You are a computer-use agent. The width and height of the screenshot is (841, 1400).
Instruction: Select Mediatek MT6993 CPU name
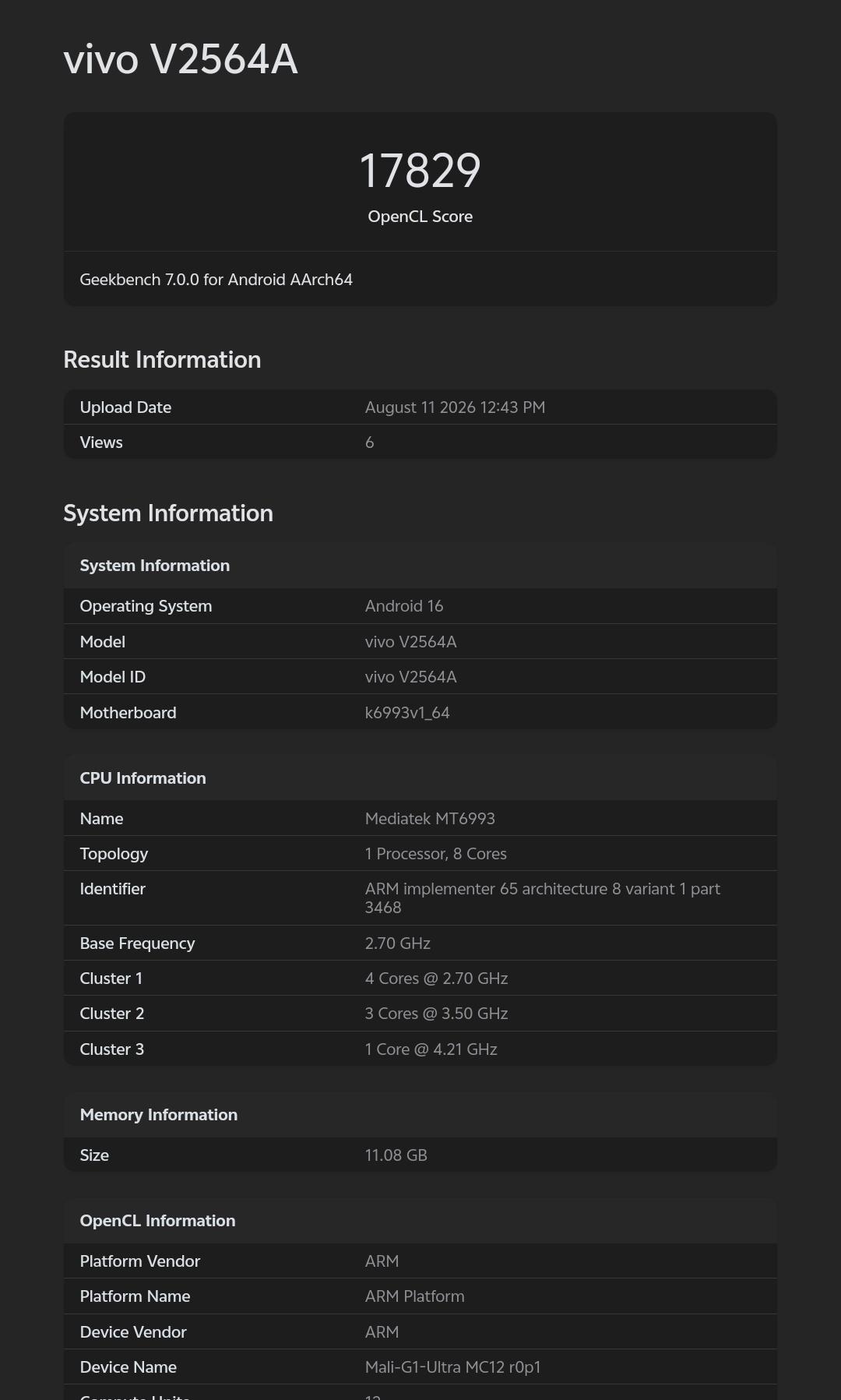(430, 819)
